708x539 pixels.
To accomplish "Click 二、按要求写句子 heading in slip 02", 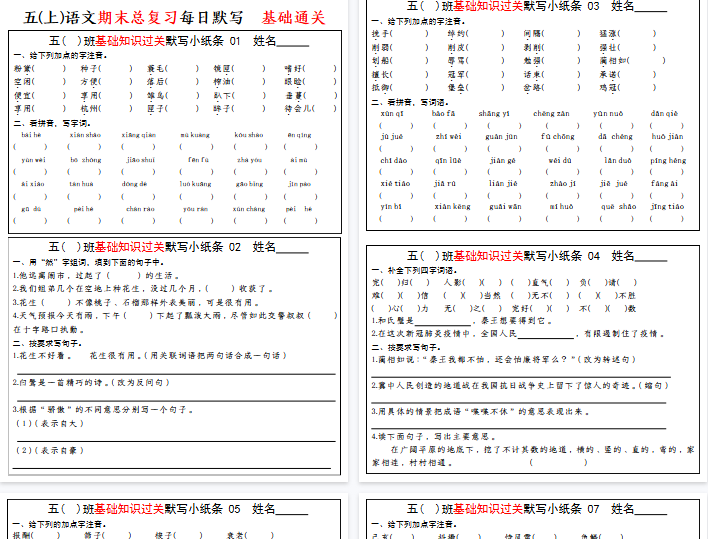I will tap(47, 344).
